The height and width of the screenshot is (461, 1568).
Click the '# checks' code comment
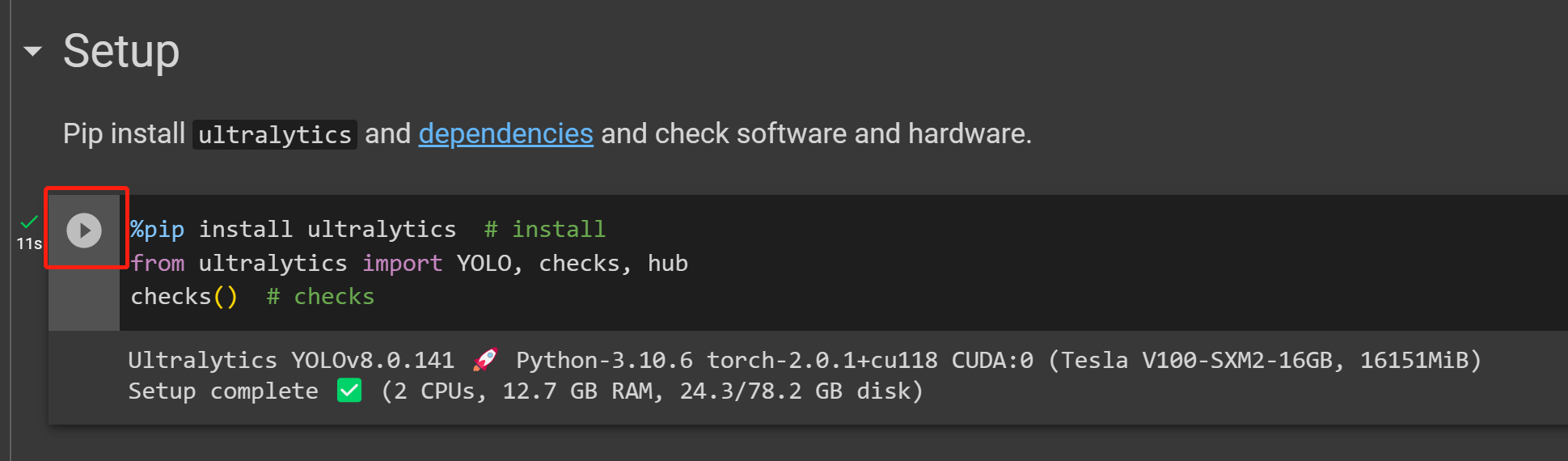click(x=320, y=297)
